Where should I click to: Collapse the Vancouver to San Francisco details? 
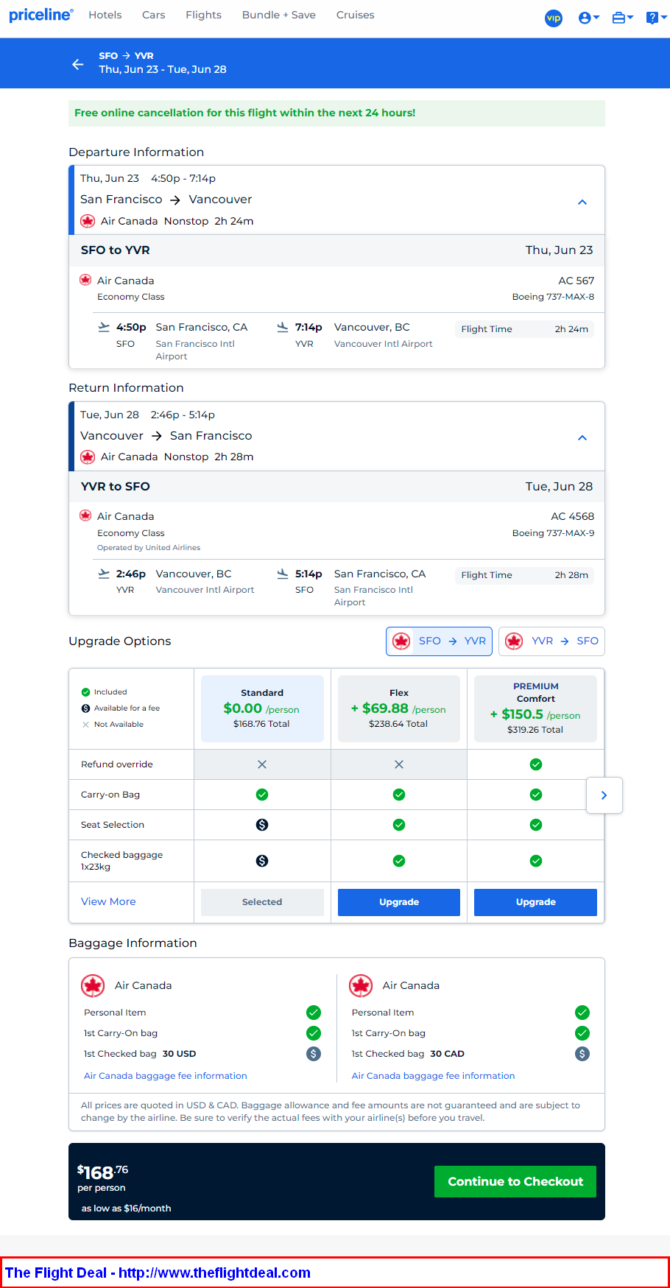click(582, 438)
